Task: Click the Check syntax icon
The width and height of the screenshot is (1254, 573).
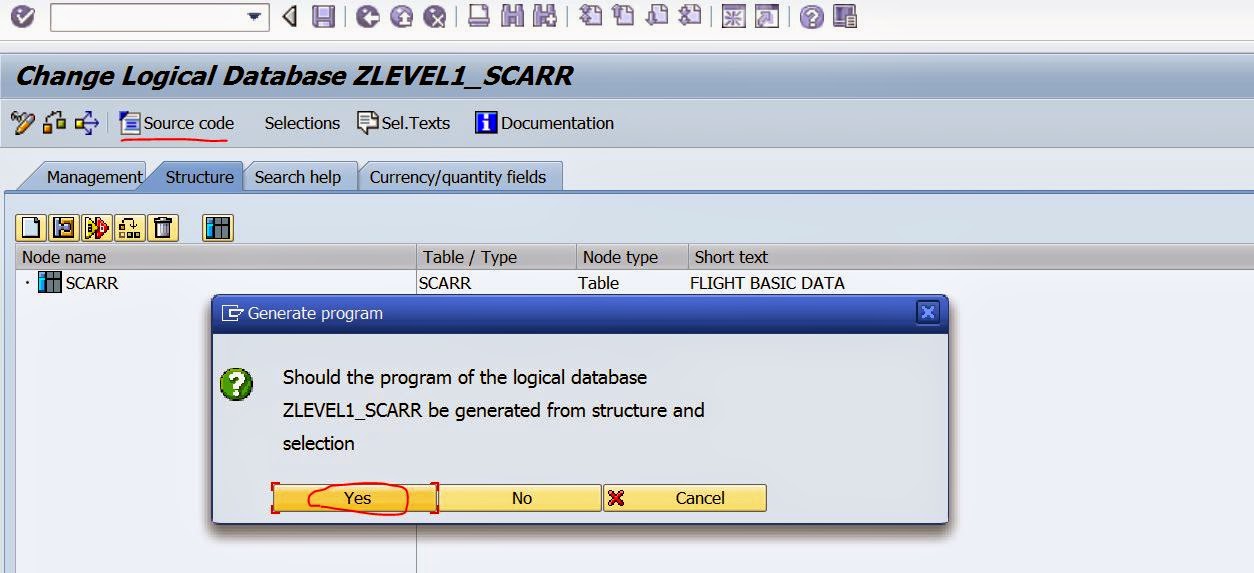Action: (54, 123)
